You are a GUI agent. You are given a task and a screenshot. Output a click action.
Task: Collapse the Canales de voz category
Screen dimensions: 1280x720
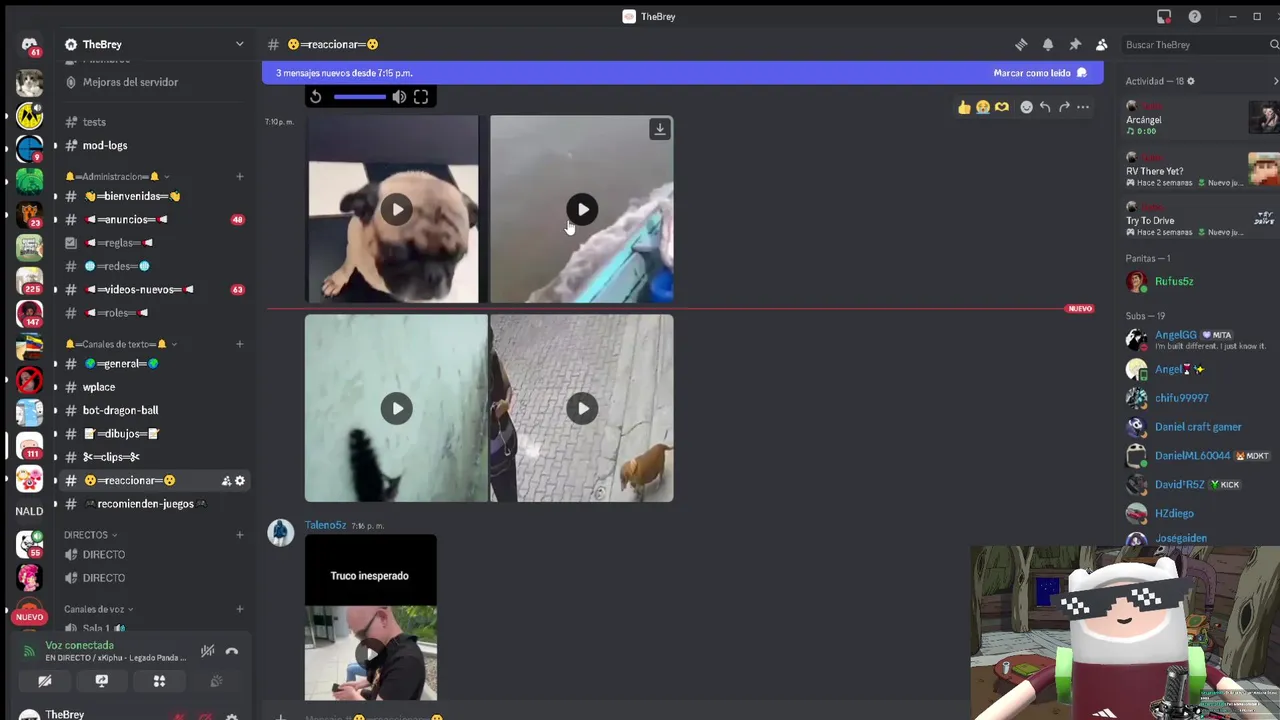tap(98, 609)
